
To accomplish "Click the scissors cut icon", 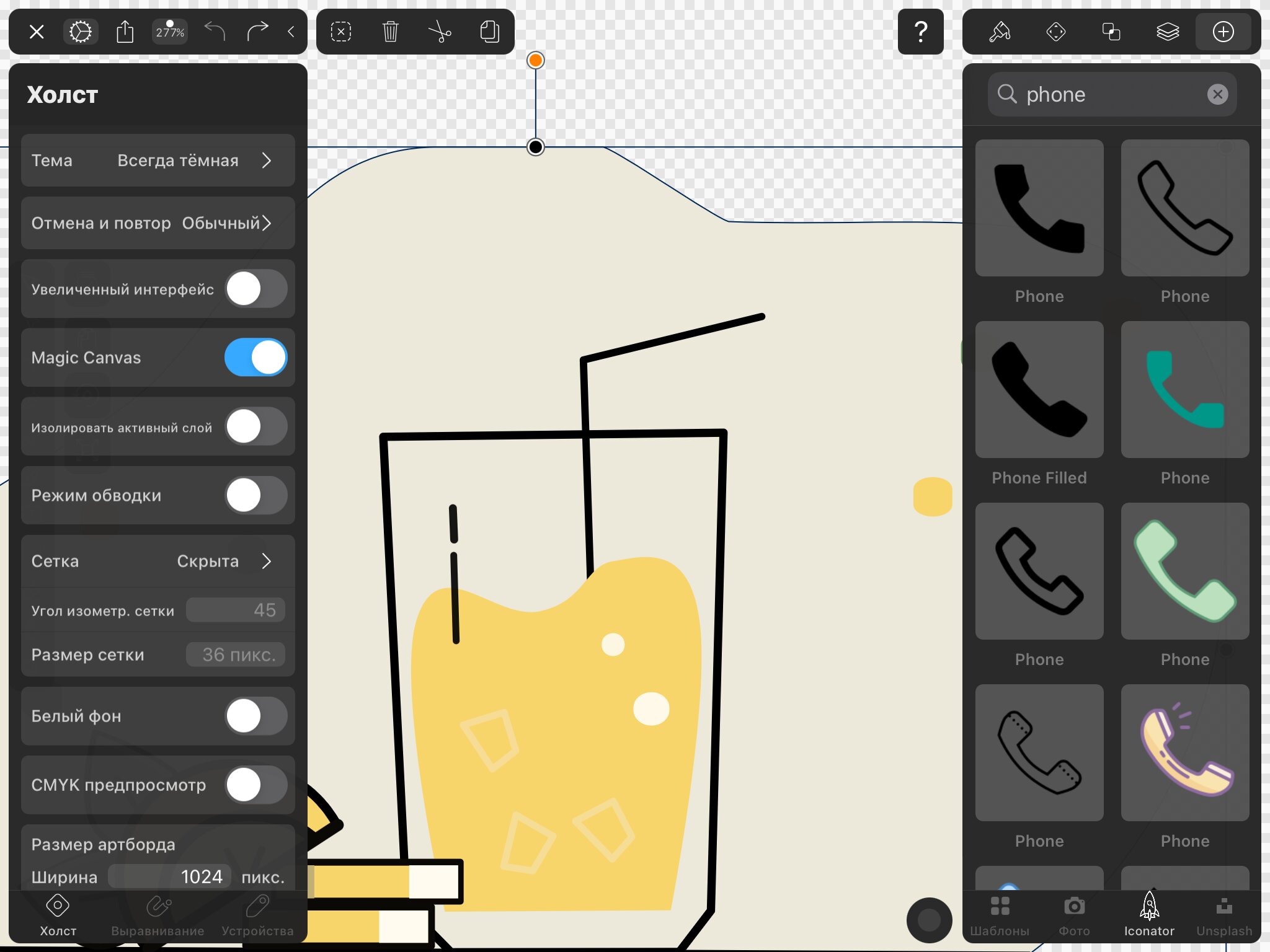I will pyautogui.click(x=440, y=32).
